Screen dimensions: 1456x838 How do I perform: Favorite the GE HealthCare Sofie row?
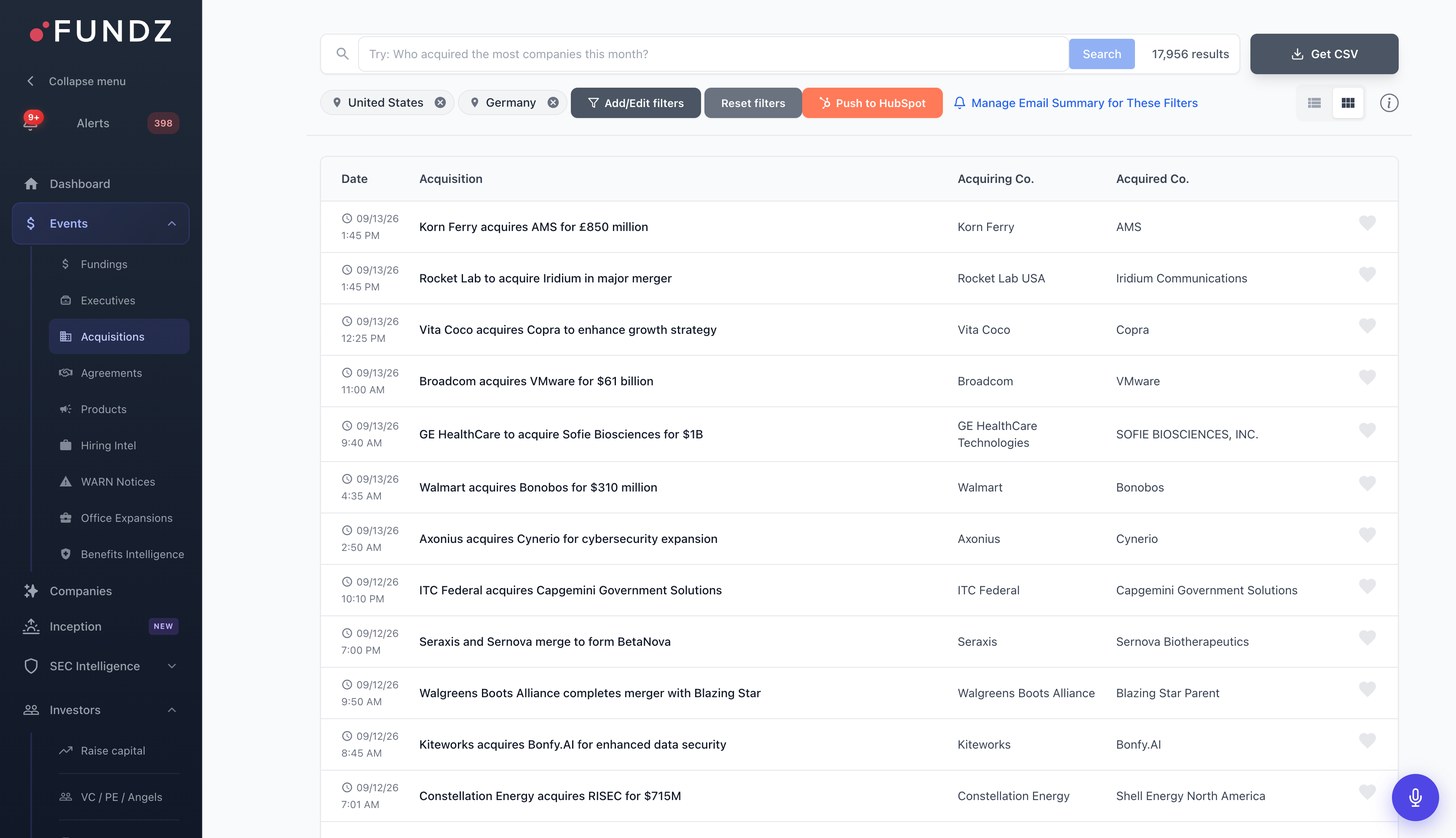[1367, 430]
